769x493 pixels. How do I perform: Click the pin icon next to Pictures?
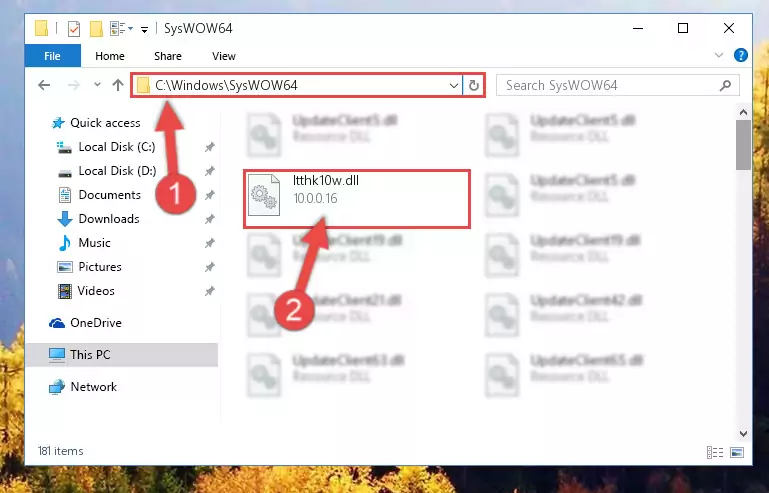click(x=209, y=267)
